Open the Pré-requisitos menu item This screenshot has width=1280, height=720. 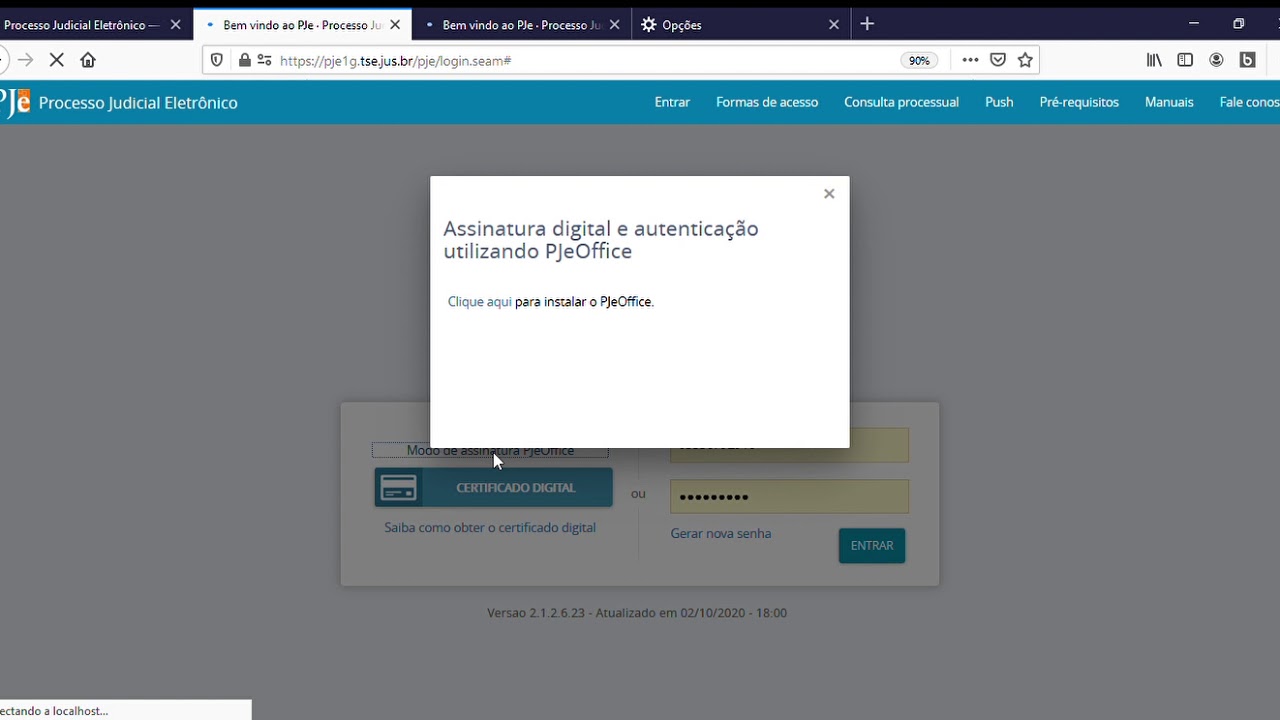tap(1079, 102)
